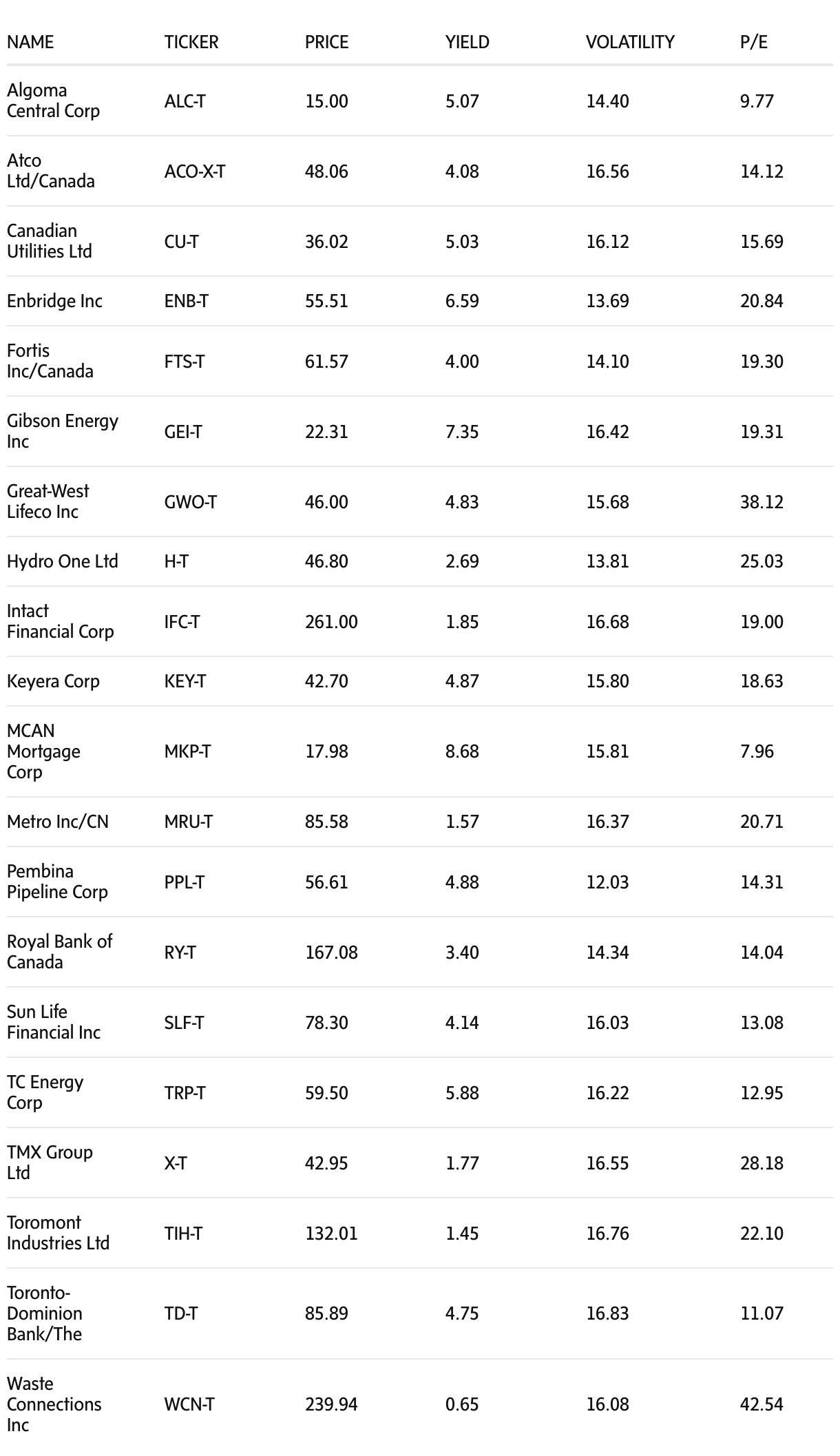Select Intact Financial price 261.00

pos(331,622)
